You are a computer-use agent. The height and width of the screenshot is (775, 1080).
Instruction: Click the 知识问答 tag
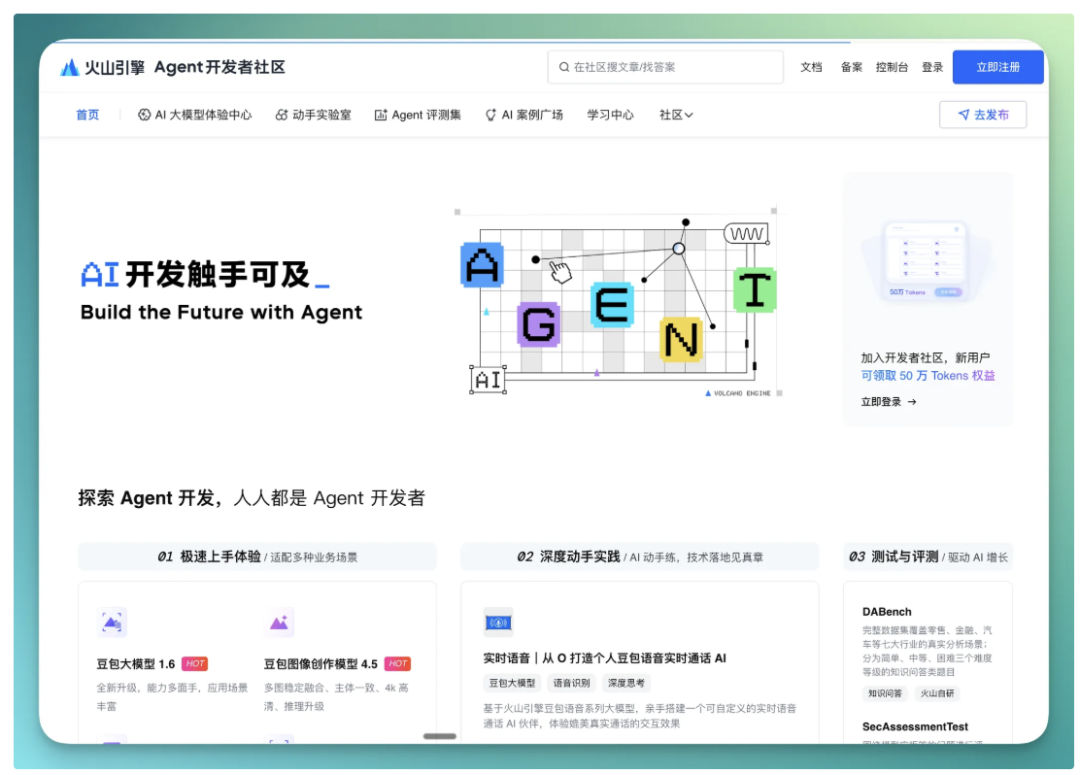coord(885,694)
